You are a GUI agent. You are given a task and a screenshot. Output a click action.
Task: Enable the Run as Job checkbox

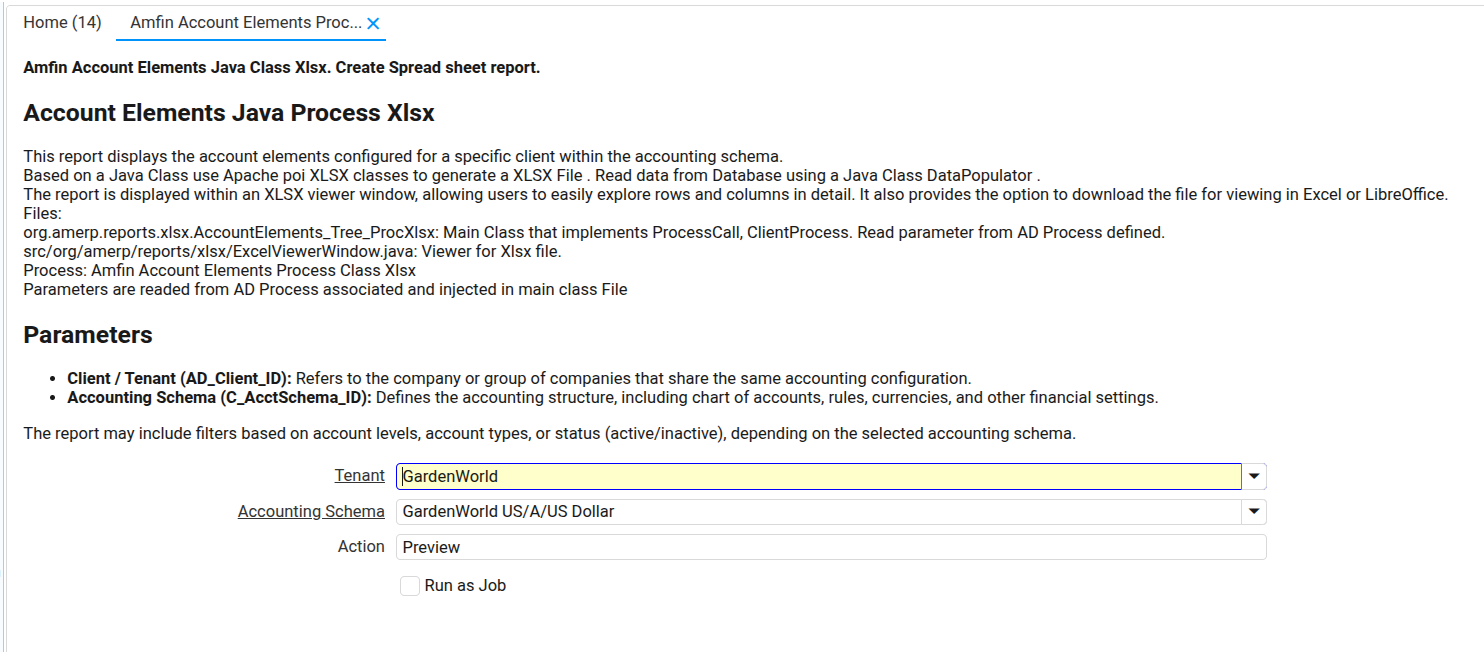(410, 586)
